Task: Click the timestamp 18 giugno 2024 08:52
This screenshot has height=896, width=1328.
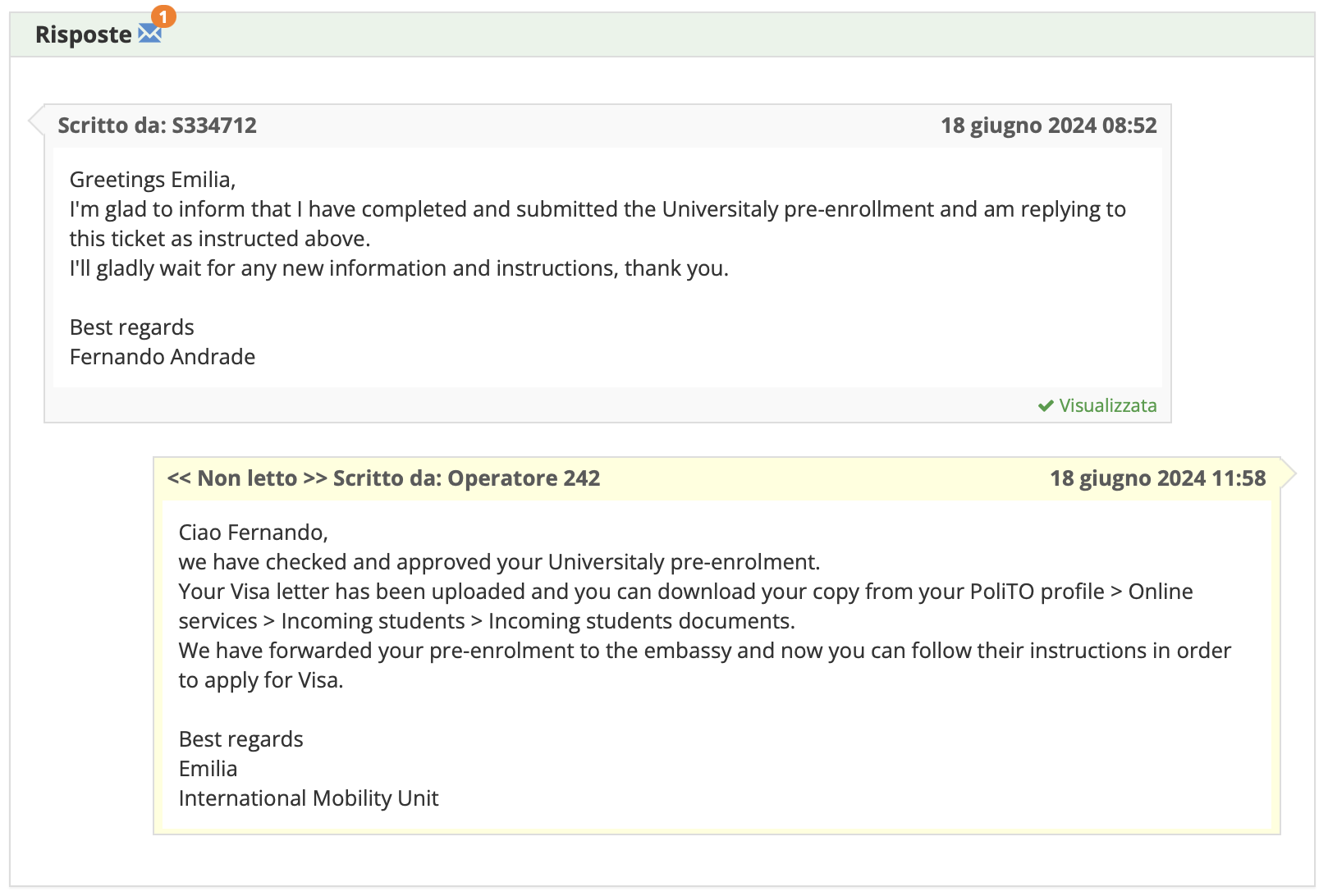Action: coord(1048,126)
